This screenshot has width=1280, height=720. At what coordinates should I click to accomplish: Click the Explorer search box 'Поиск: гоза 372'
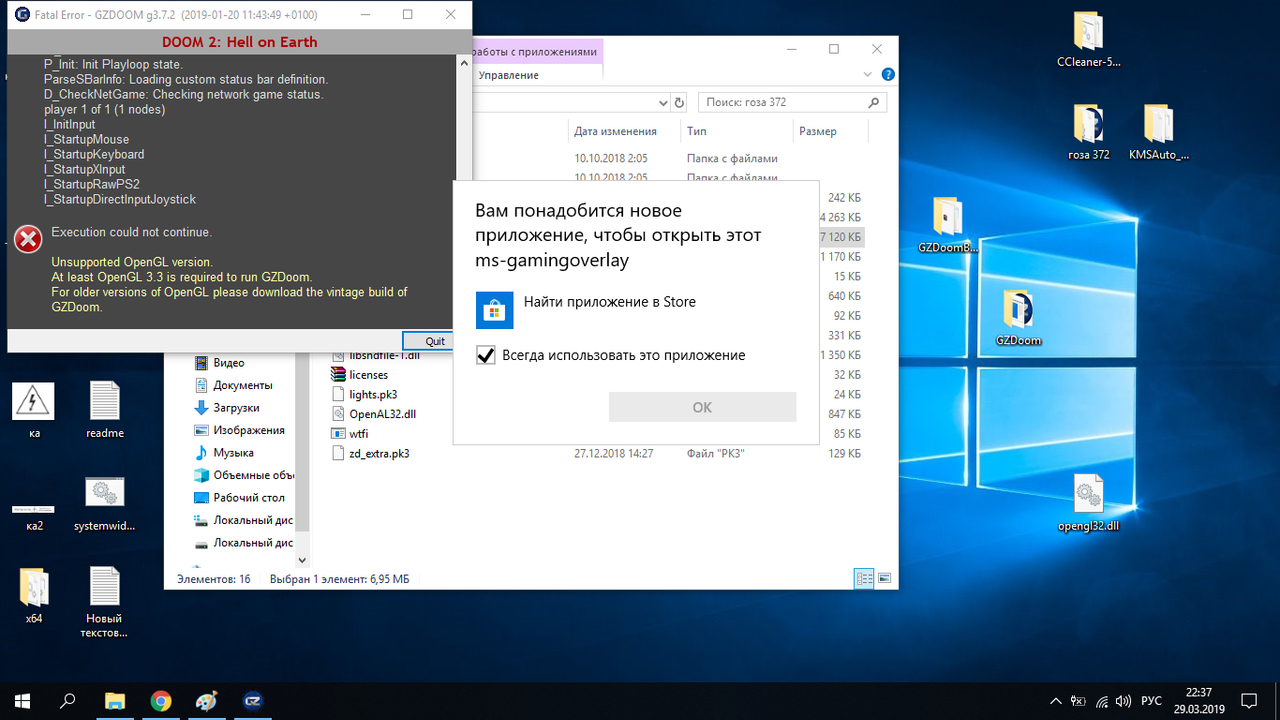pyautogui.click(x=792, y=102)
